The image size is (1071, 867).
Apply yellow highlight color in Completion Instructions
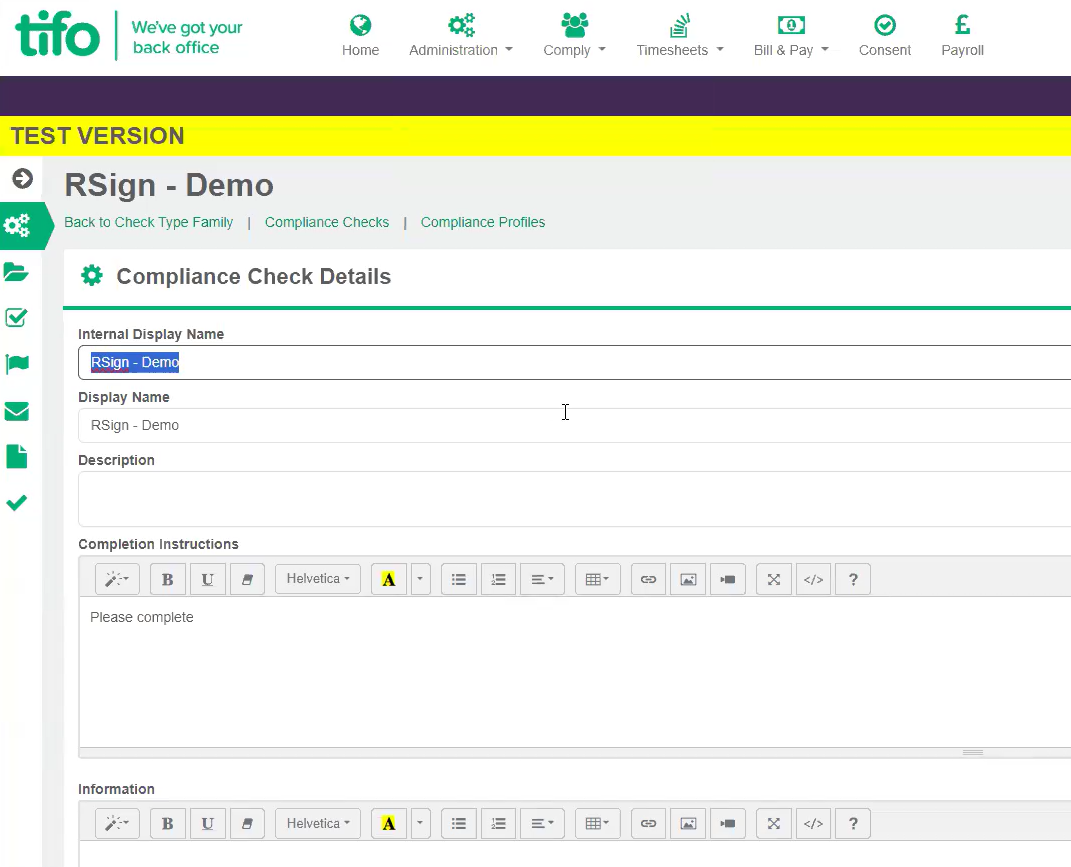pyautogui.click(x=389, y=579)
